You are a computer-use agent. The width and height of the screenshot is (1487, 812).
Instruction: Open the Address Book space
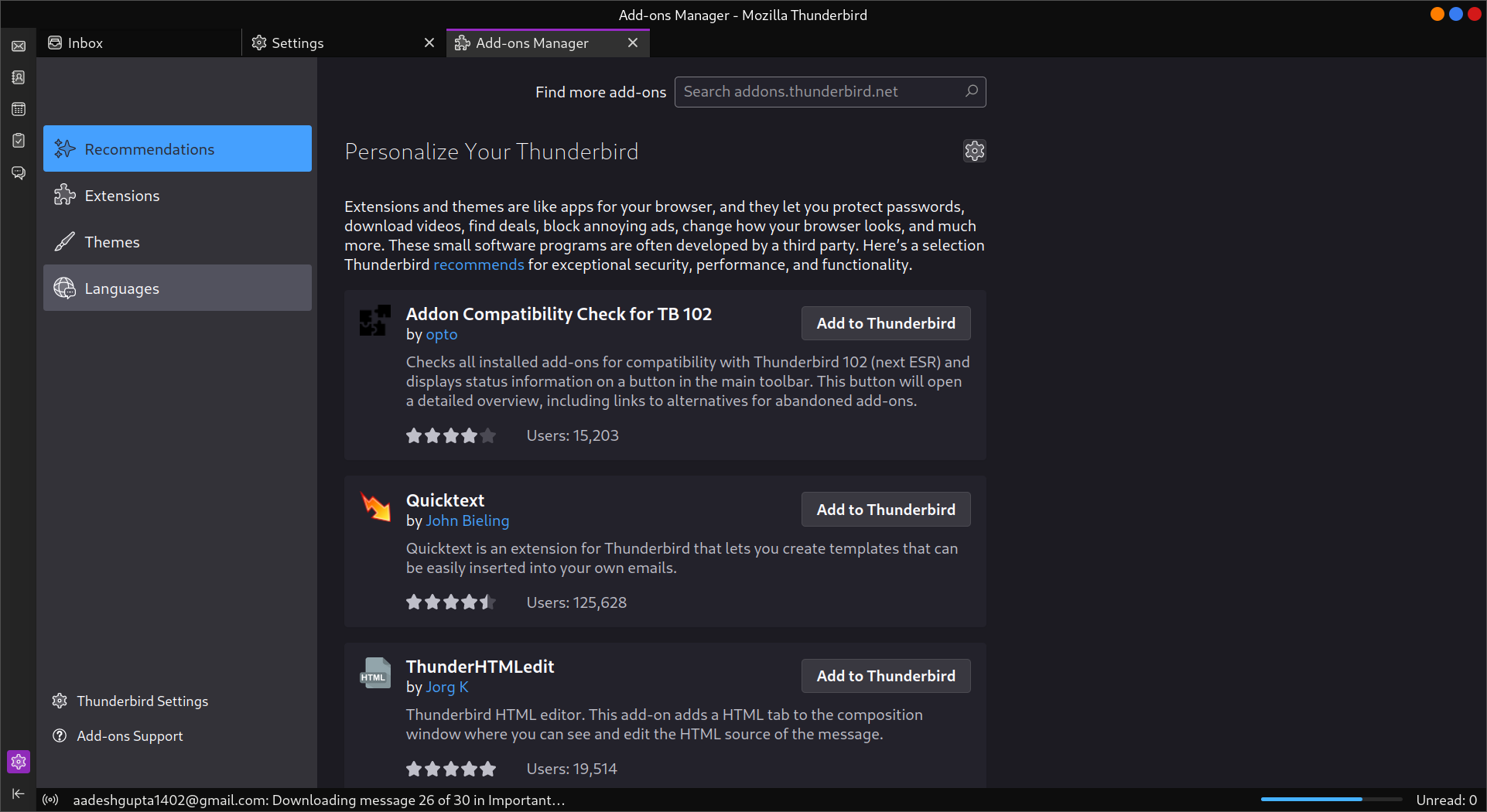(x=19, y=77)
